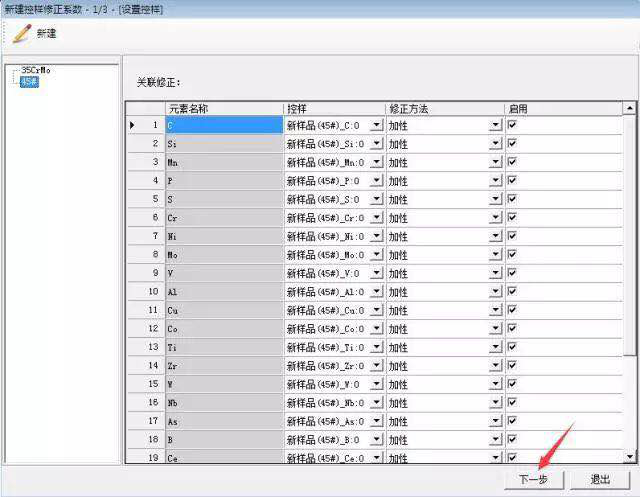This screenshot has width=640, height=497.
Task: Click the 新建 pencil icon in toolbar
Action: point(22,33)
